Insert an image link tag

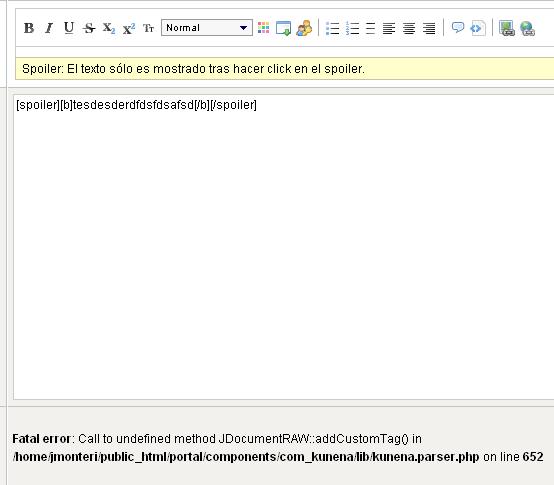506,28
